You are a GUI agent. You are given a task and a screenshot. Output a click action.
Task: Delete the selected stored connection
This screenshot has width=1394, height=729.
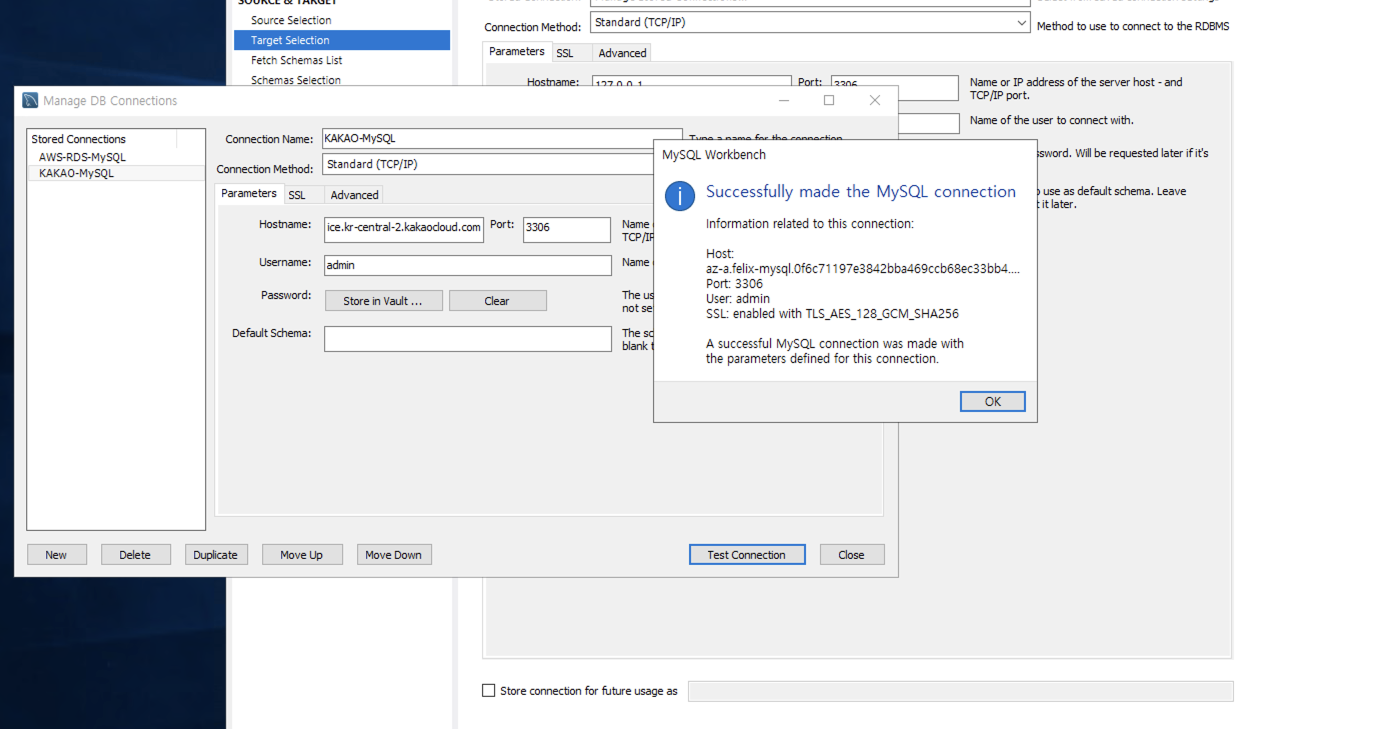136,555
